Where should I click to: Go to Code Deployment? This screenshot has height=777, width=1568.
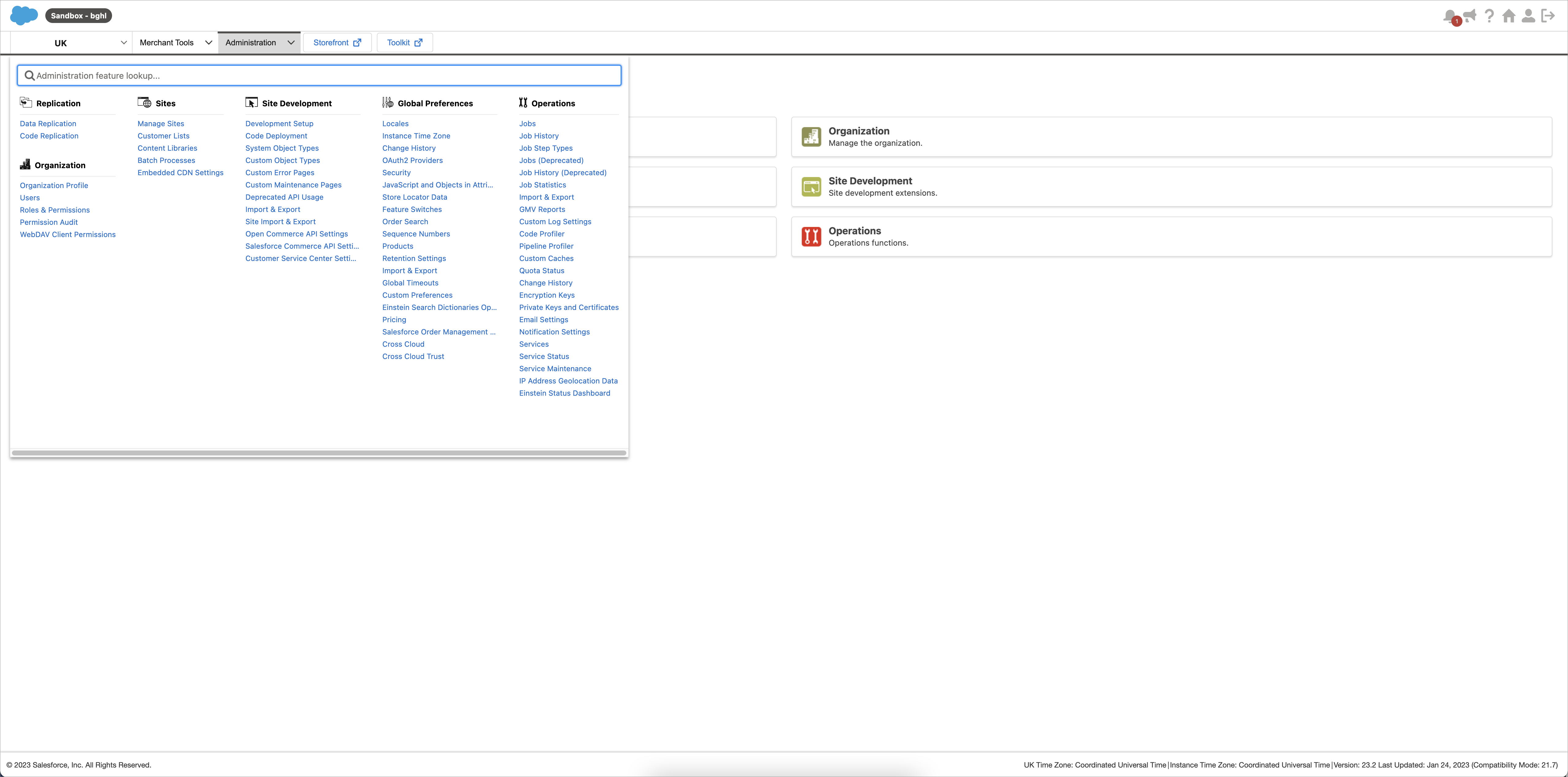pos(276,136)
